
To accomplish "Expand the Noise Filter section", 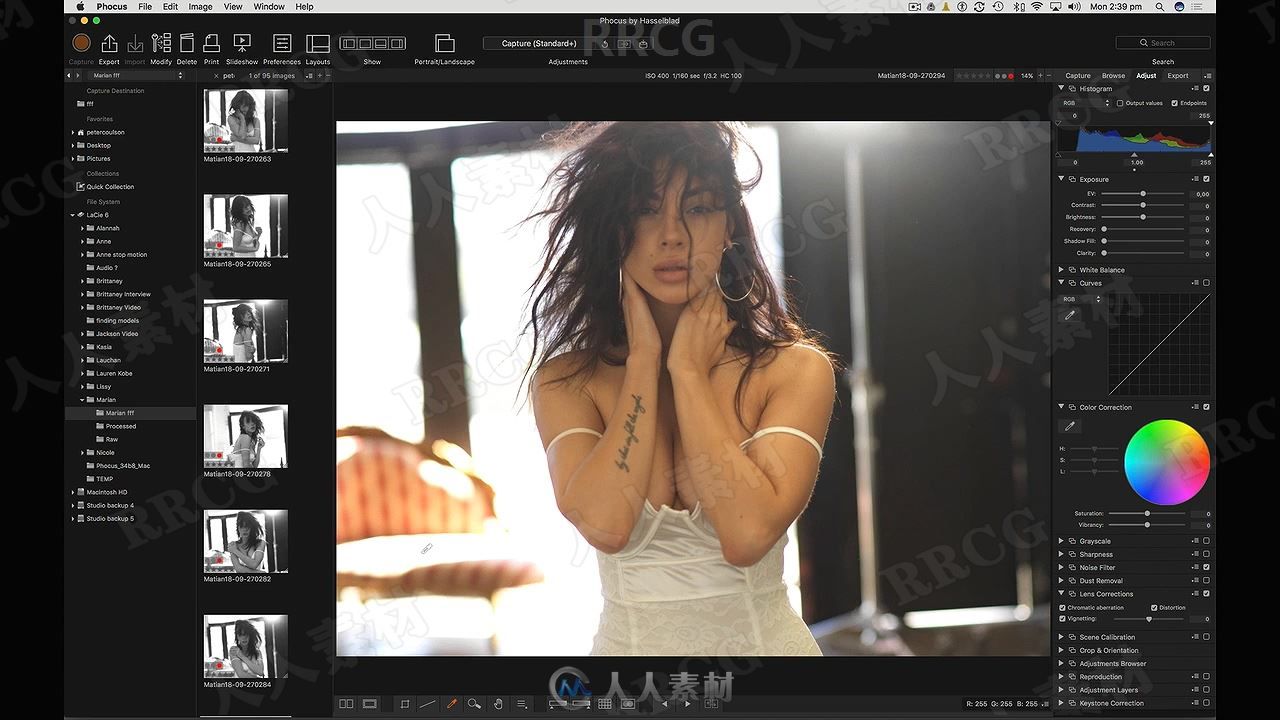I will [x=1062, y=567].
